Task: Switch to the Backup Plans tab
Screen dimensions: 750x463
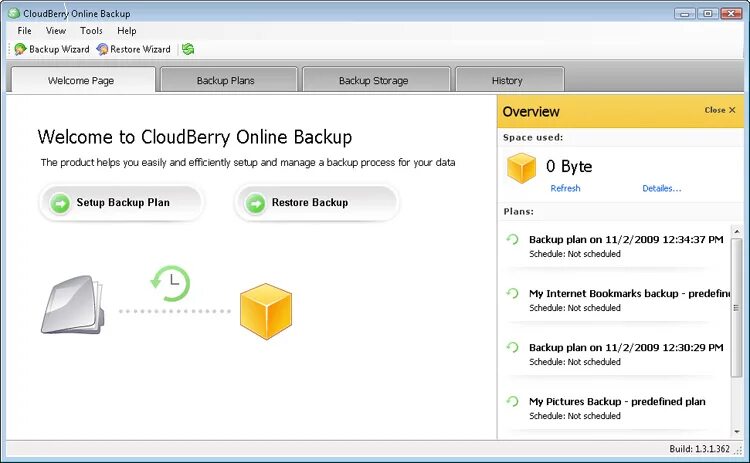Action: click(229, 80)
